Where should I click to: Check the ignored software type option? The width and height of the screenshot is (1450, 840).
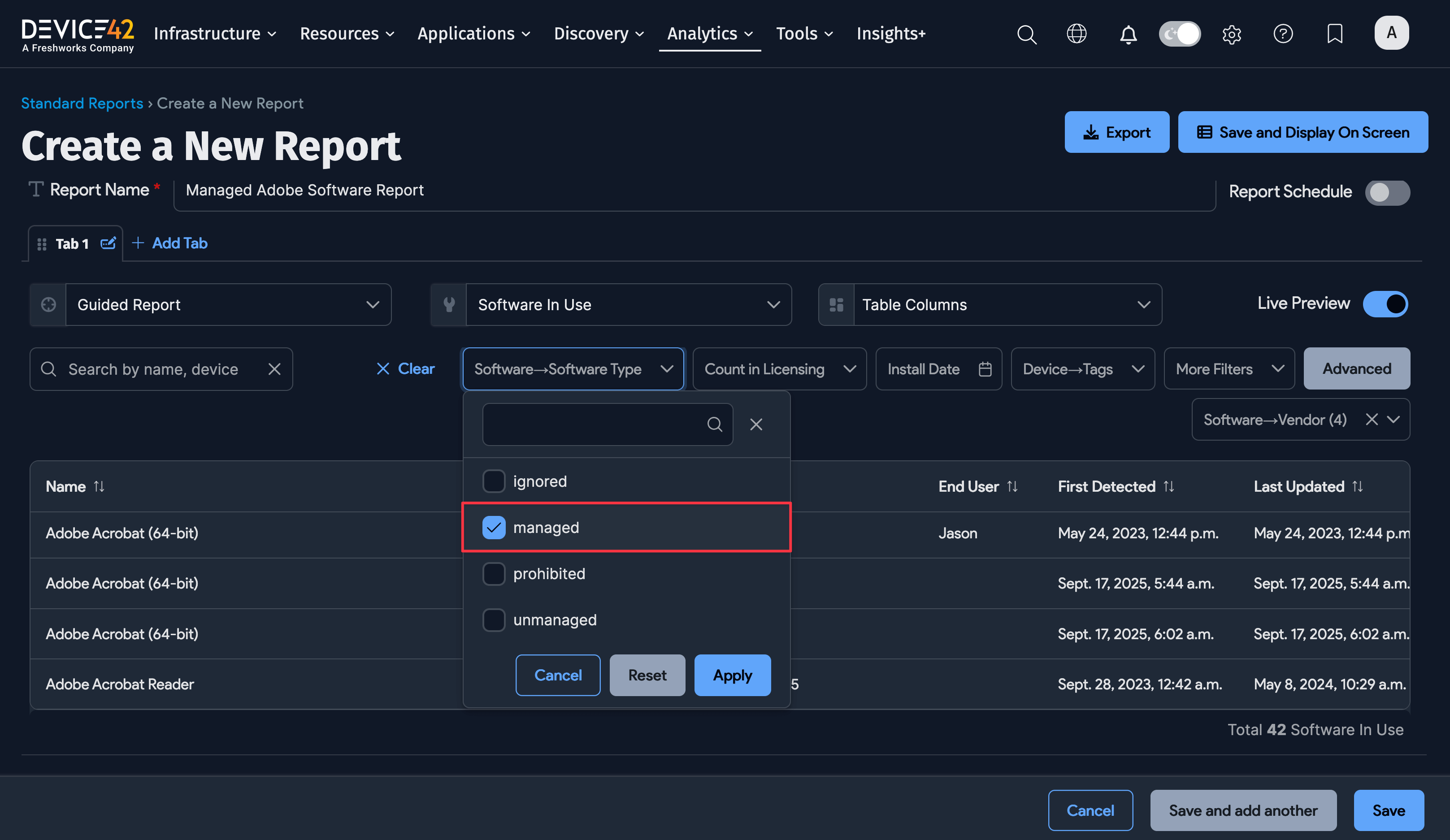point(494,481)
